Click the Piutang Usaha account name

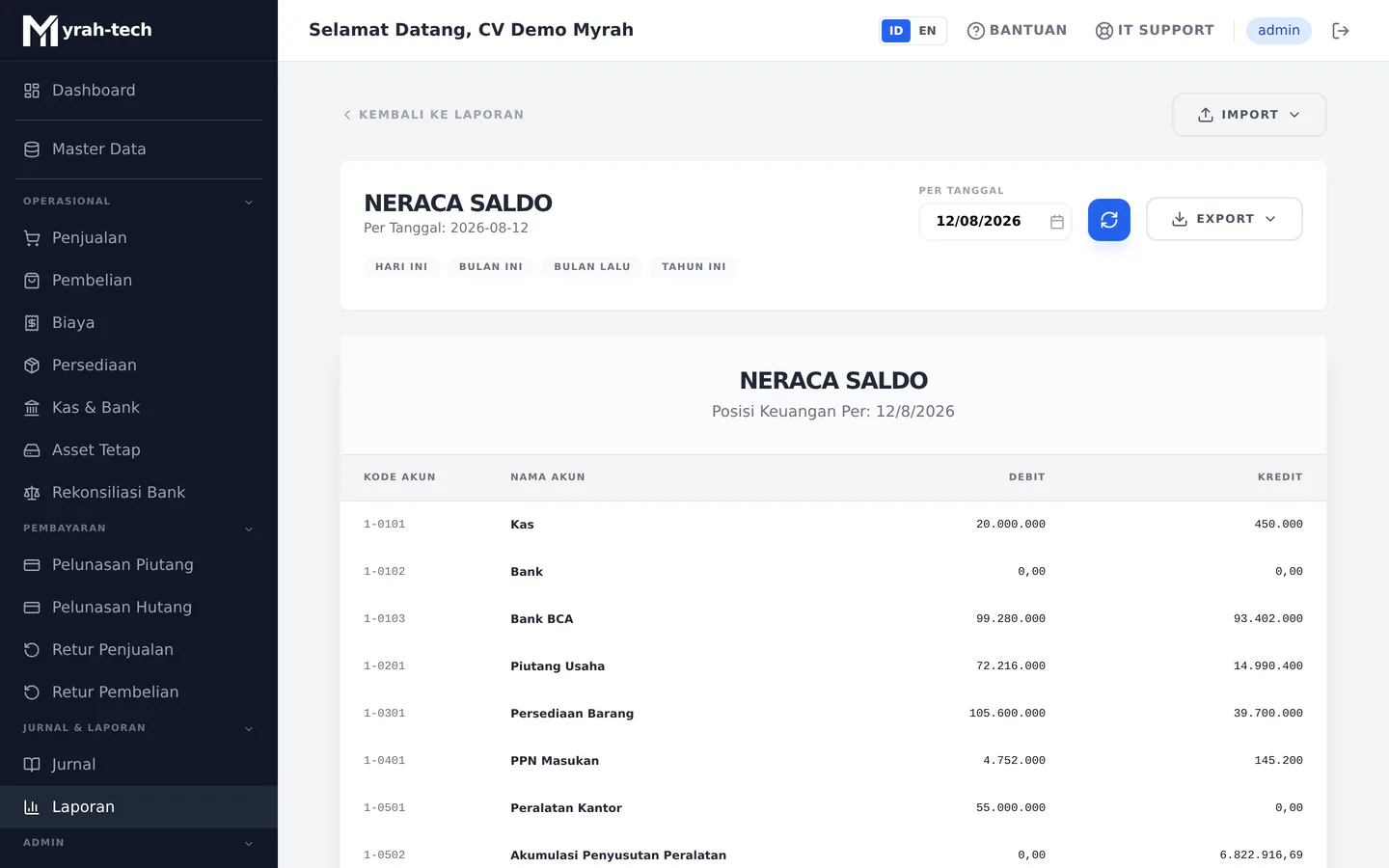(558, 666)
